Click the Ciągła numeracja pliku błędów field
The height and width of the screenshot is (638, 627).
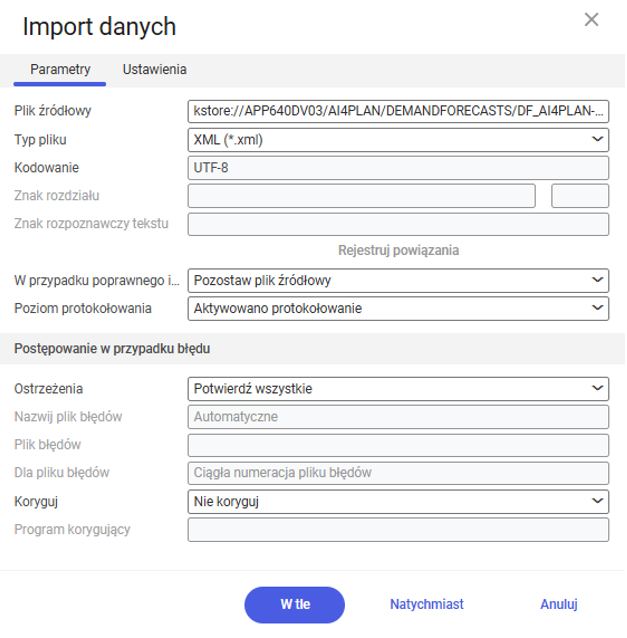[398, 473]
